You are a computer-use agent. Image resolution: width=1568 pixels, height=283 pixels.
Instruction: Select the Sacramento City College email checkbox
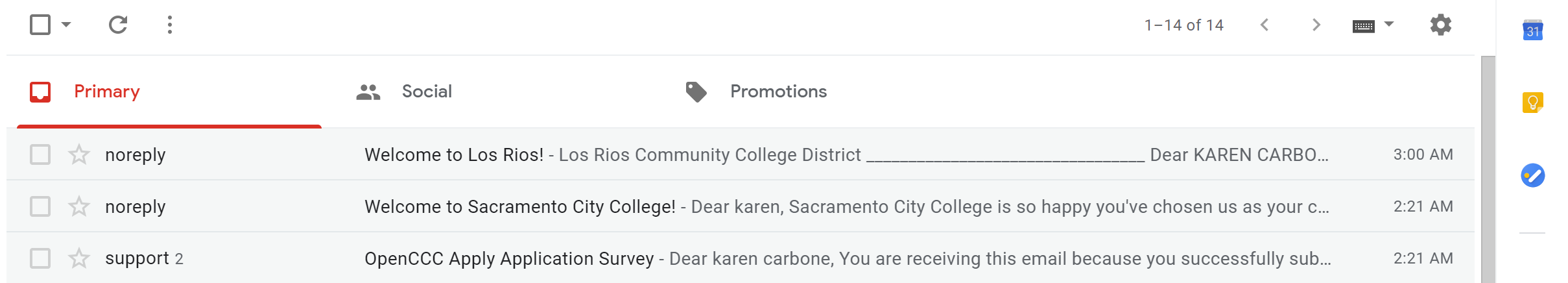coord(40,206)
